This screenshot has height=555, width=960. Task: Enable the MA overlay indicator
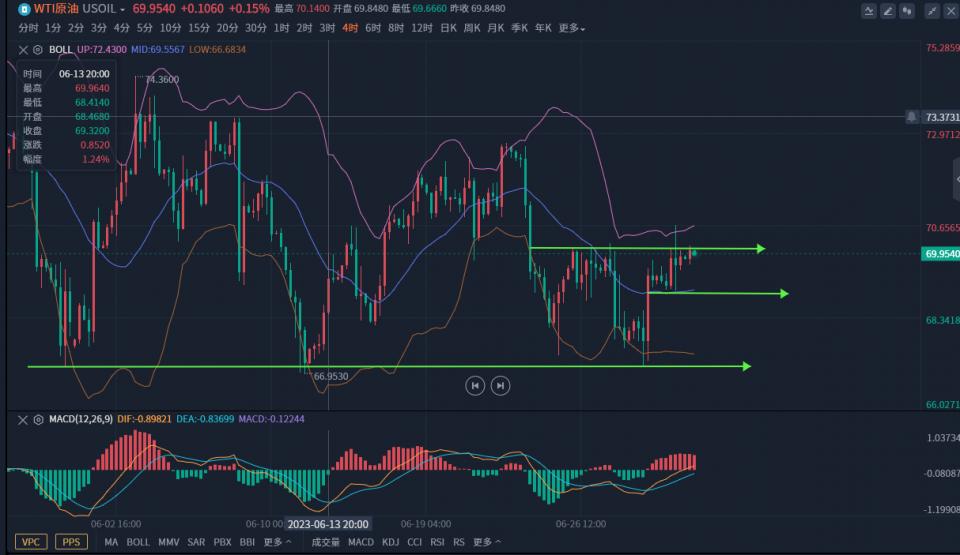(x=111, y=542)
